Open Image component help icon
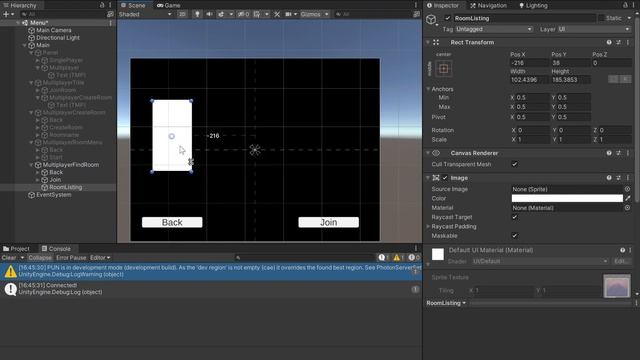This screenshot has height=360, width=640. (x=609, y=178)
